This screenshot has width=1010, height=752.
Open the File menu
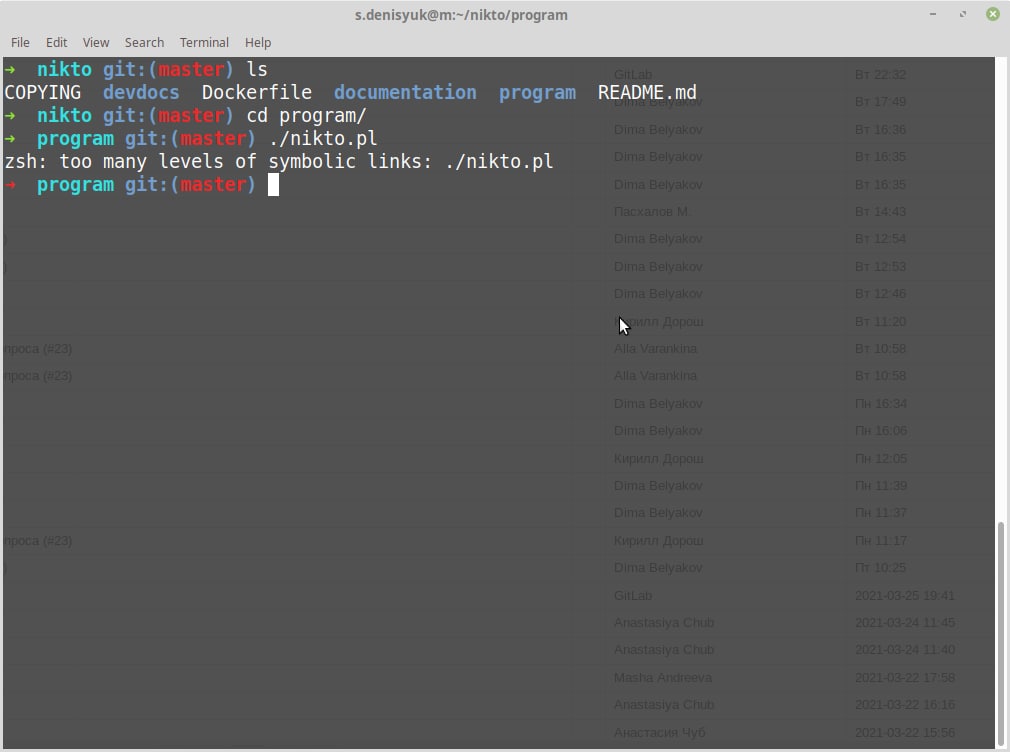pyautogui.click(x=20, y=43)
